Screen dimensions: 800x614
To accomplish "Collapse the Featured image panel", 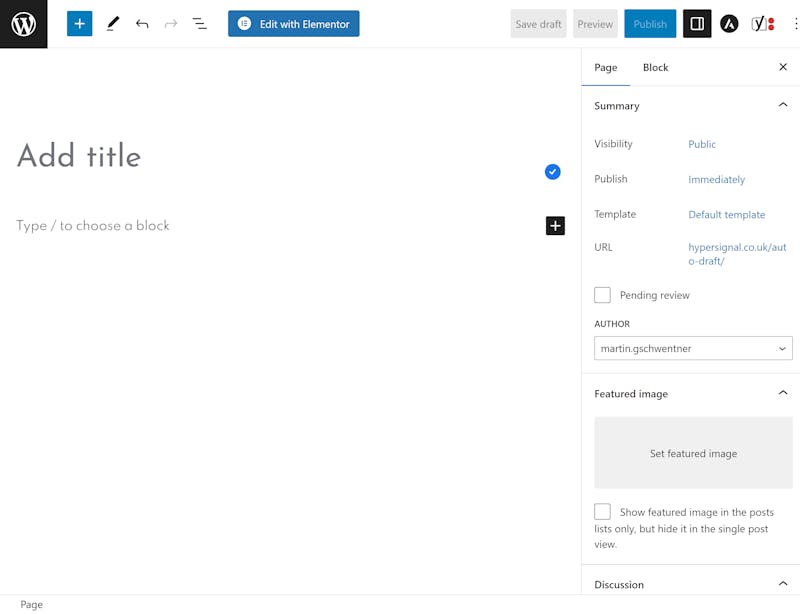I will coord(783,393).
